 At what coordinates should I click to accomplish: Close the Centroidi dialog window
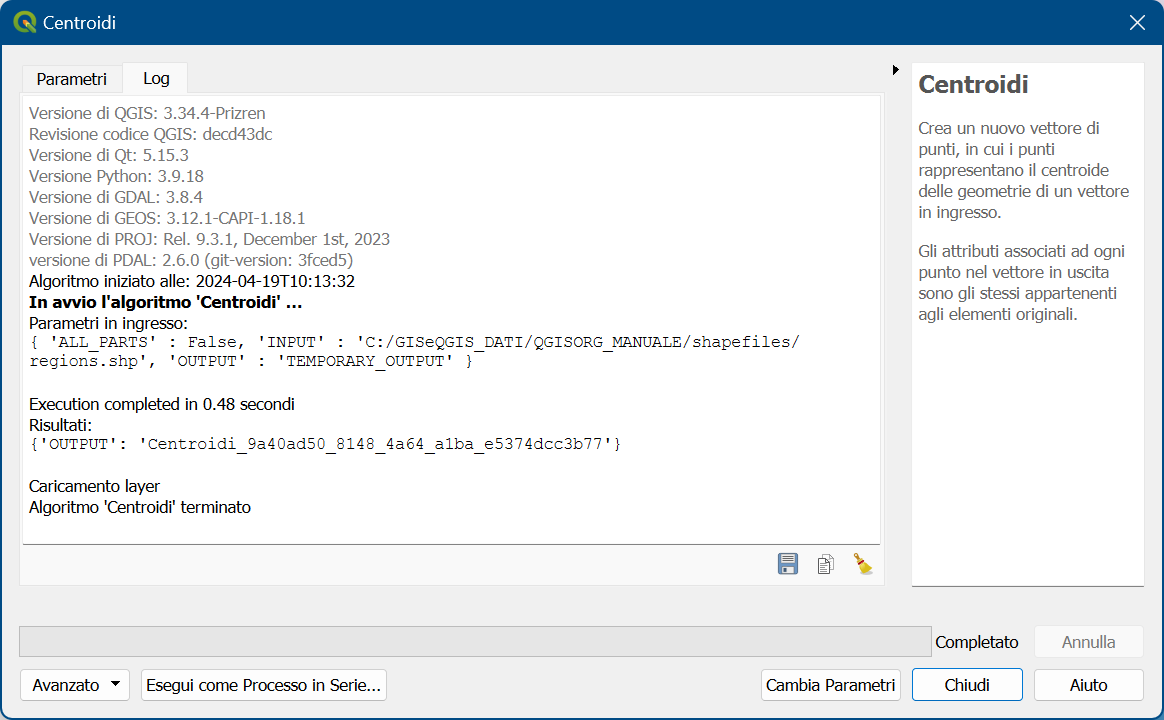[1137, 22]
